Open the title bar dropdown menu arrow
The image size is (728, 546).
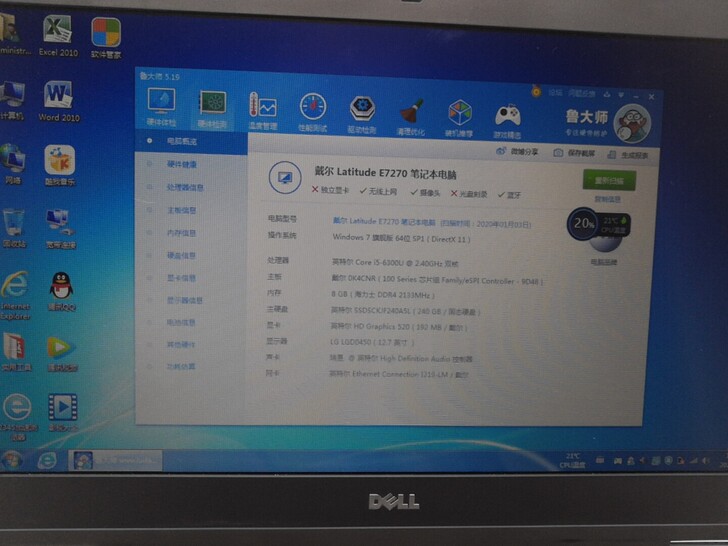tap(621, 95)
